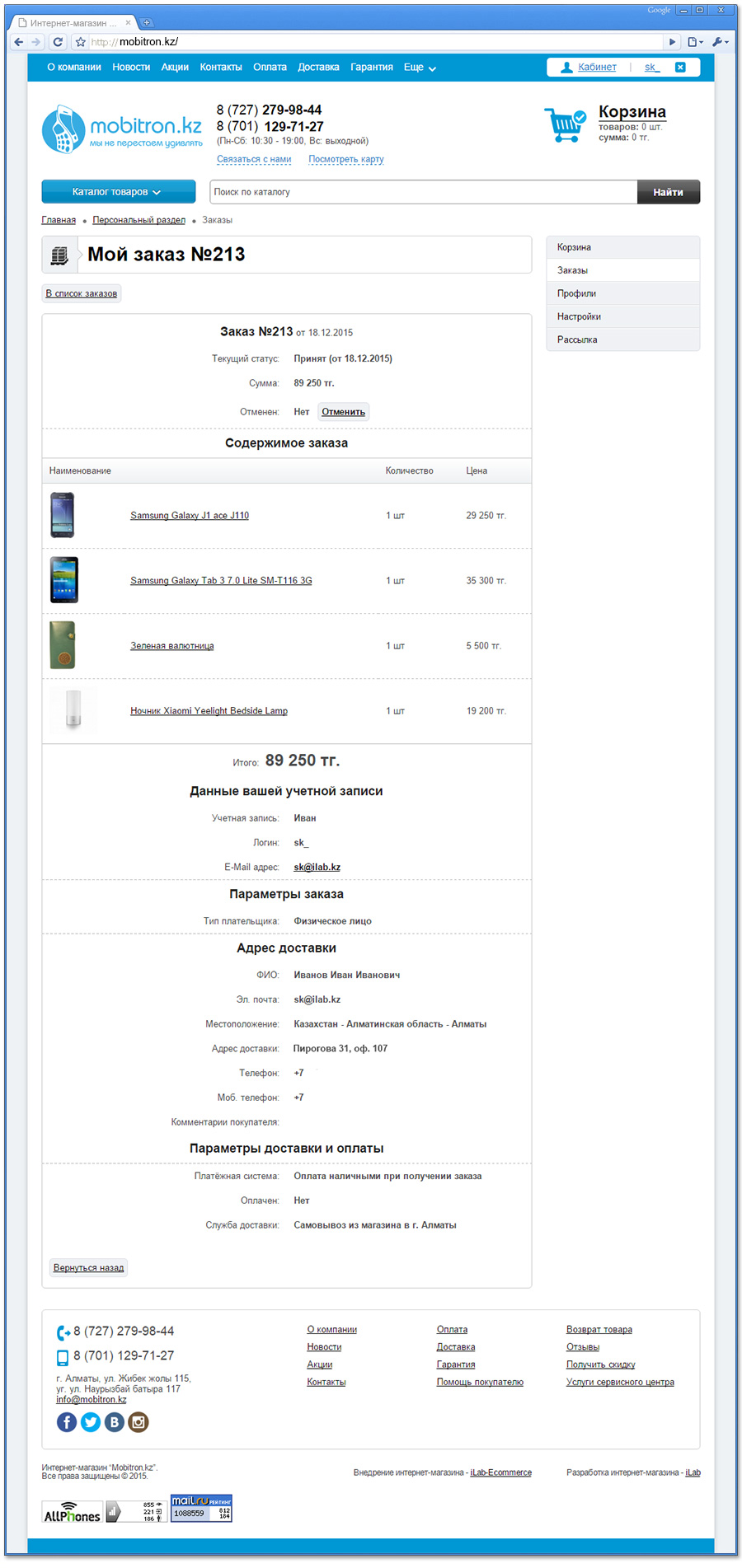The height and width of the screenshot is (1568, 742).
Task: Open Контакты in top menu
Action: pyautogui.click(x=221, y=68)
